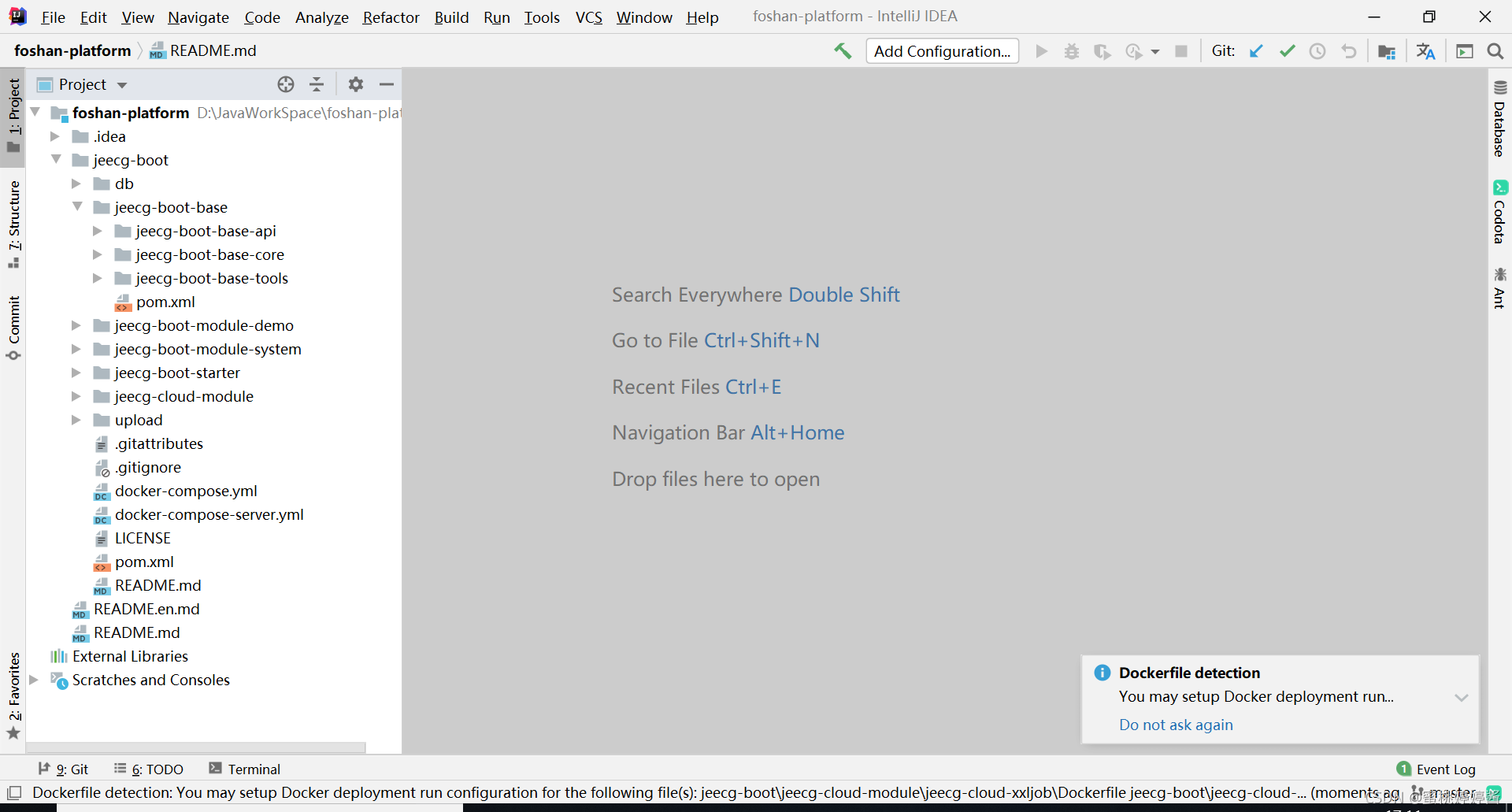Click Add Configuration... button
The image size is (1512, 812).
[943, 51]
